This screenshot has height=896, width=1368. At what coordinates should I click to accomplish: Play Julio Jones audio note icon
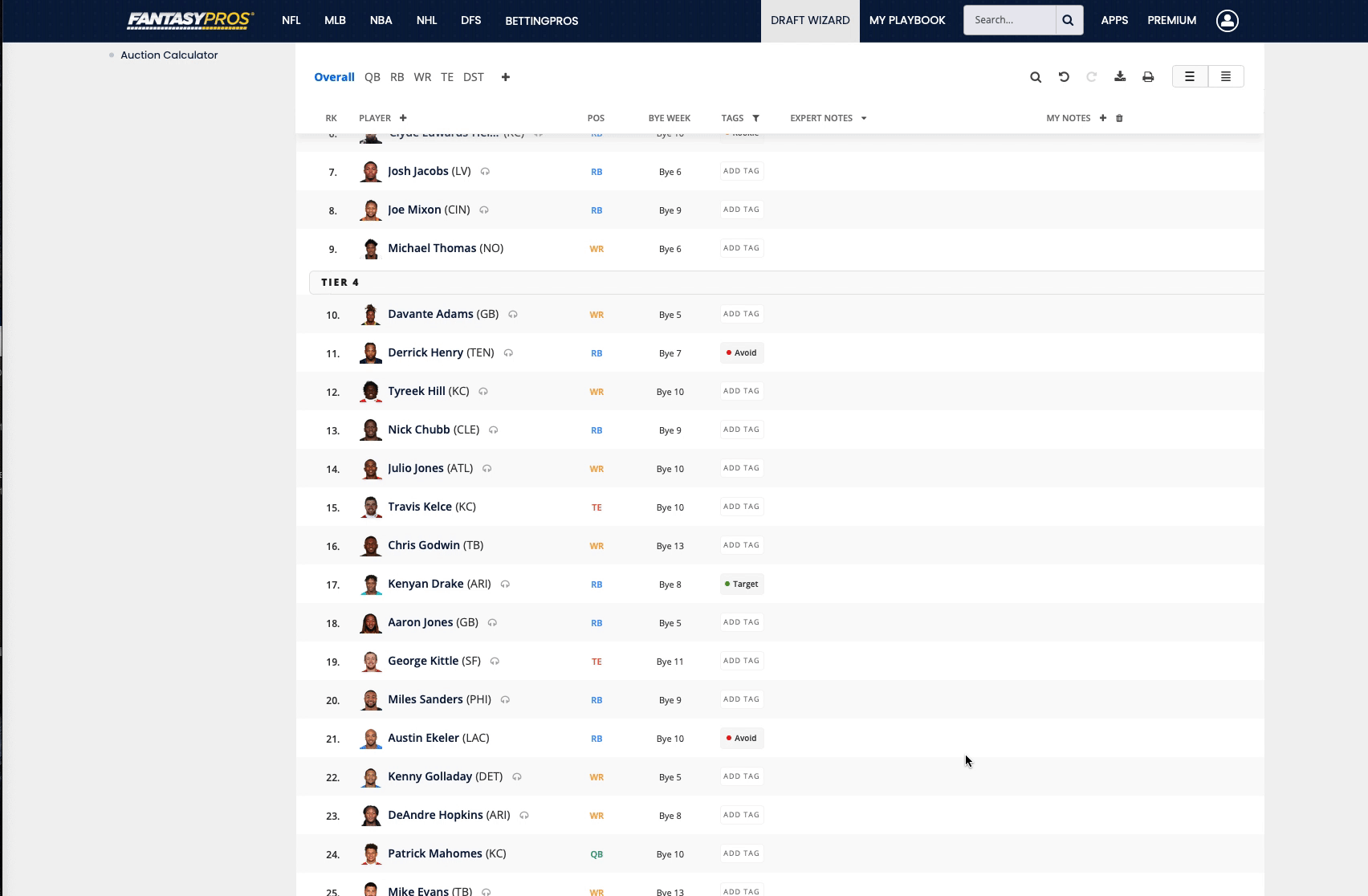click(x=487, y=468)
